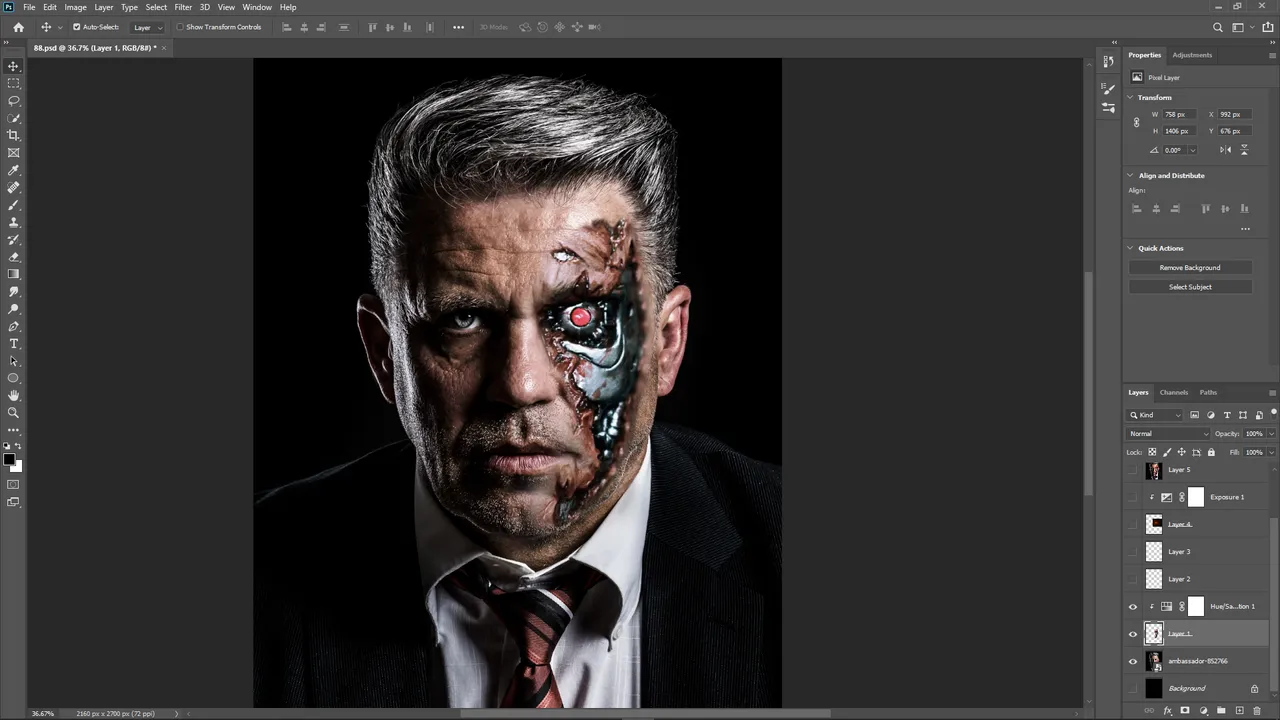Switch to the Channels tab

click(1174, 392)
